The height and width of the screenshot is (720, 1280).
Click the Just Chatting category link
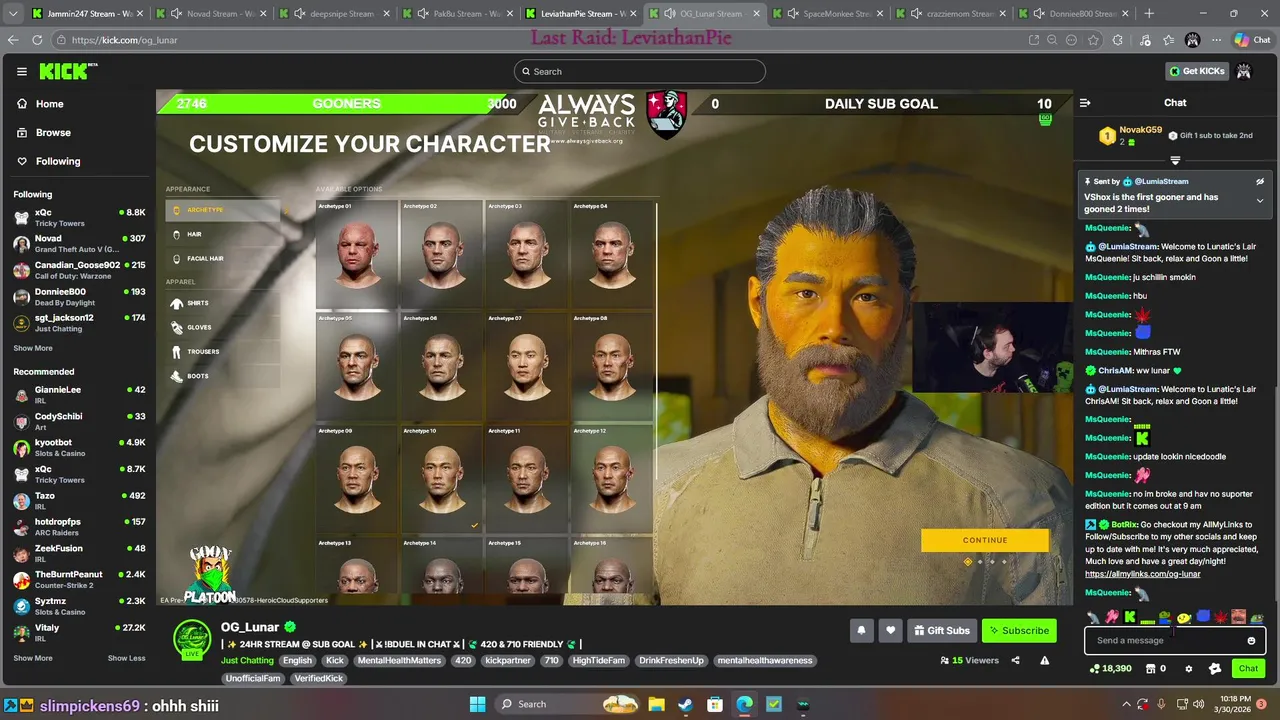[x=247, y=661]
